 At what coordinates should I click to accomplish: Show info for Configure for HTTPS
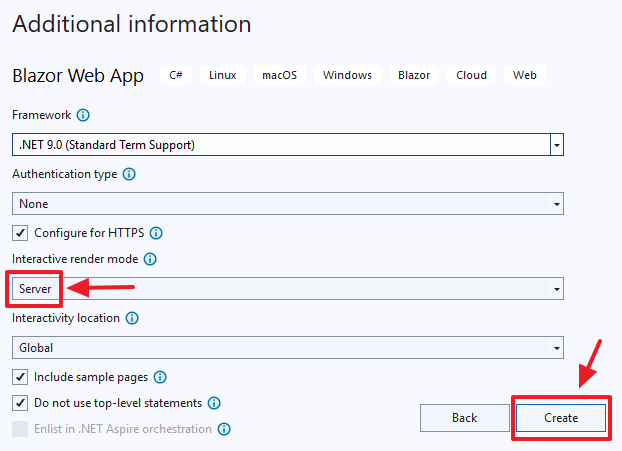tap(156, 233)
